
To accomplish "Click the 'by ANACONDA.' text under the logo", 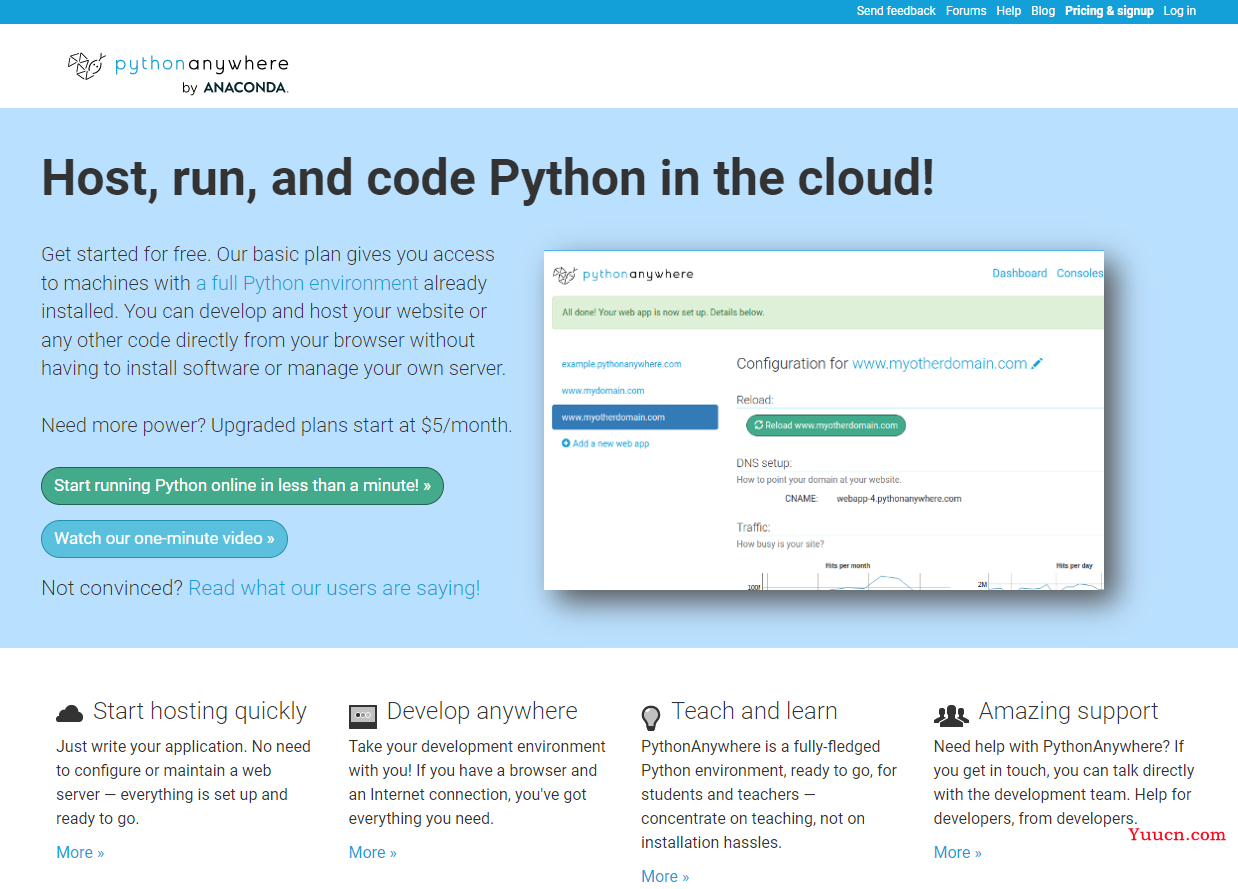I will (235, 88).
